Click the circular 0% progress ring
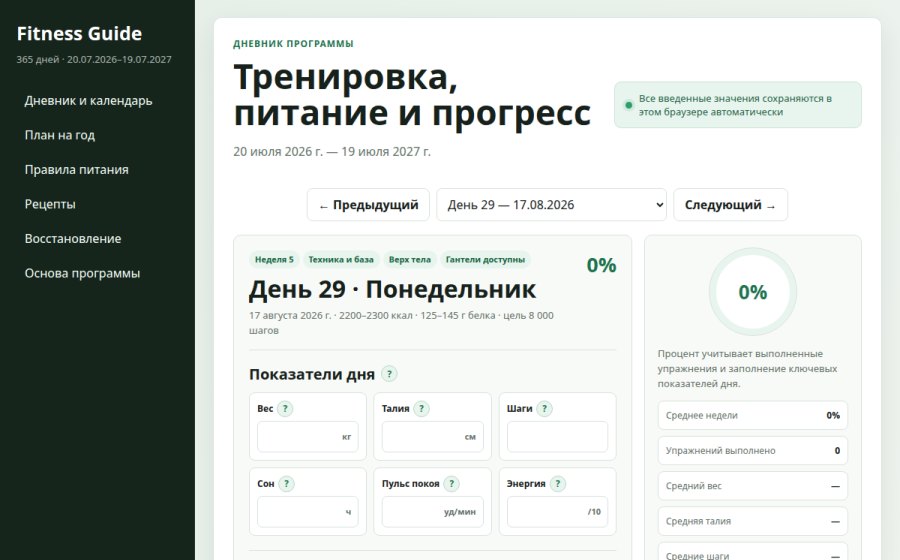The image size is (900, 560). click(752, 292)
